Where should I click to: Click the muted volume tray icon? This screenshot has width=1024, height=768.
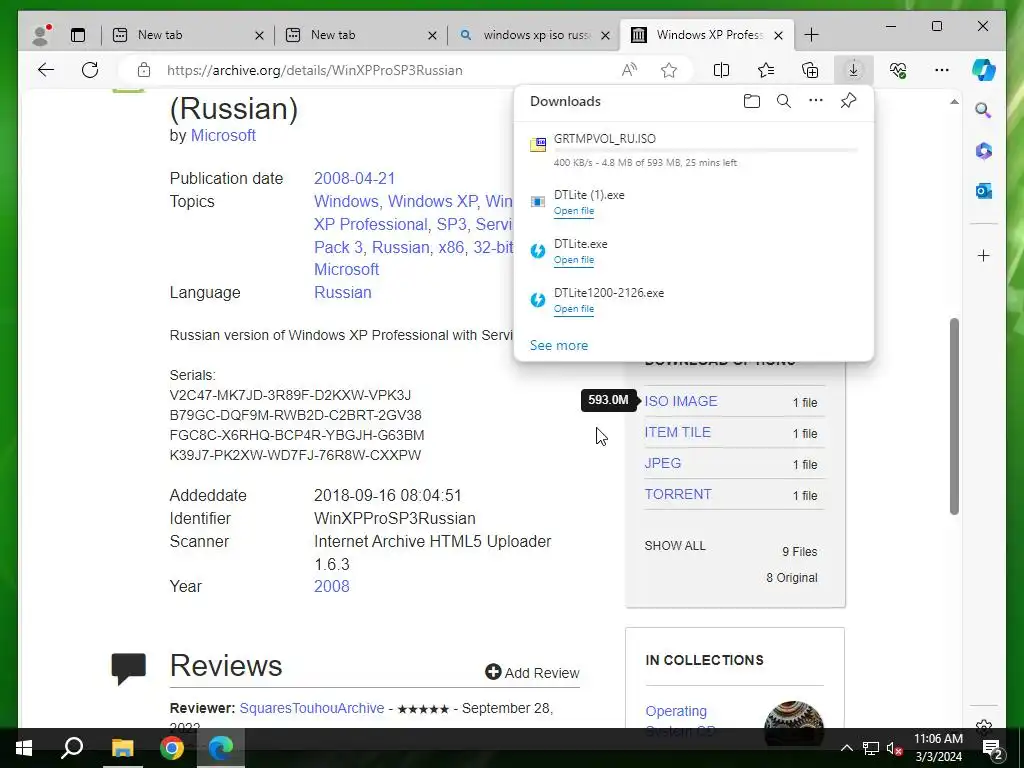click(894, 748)
